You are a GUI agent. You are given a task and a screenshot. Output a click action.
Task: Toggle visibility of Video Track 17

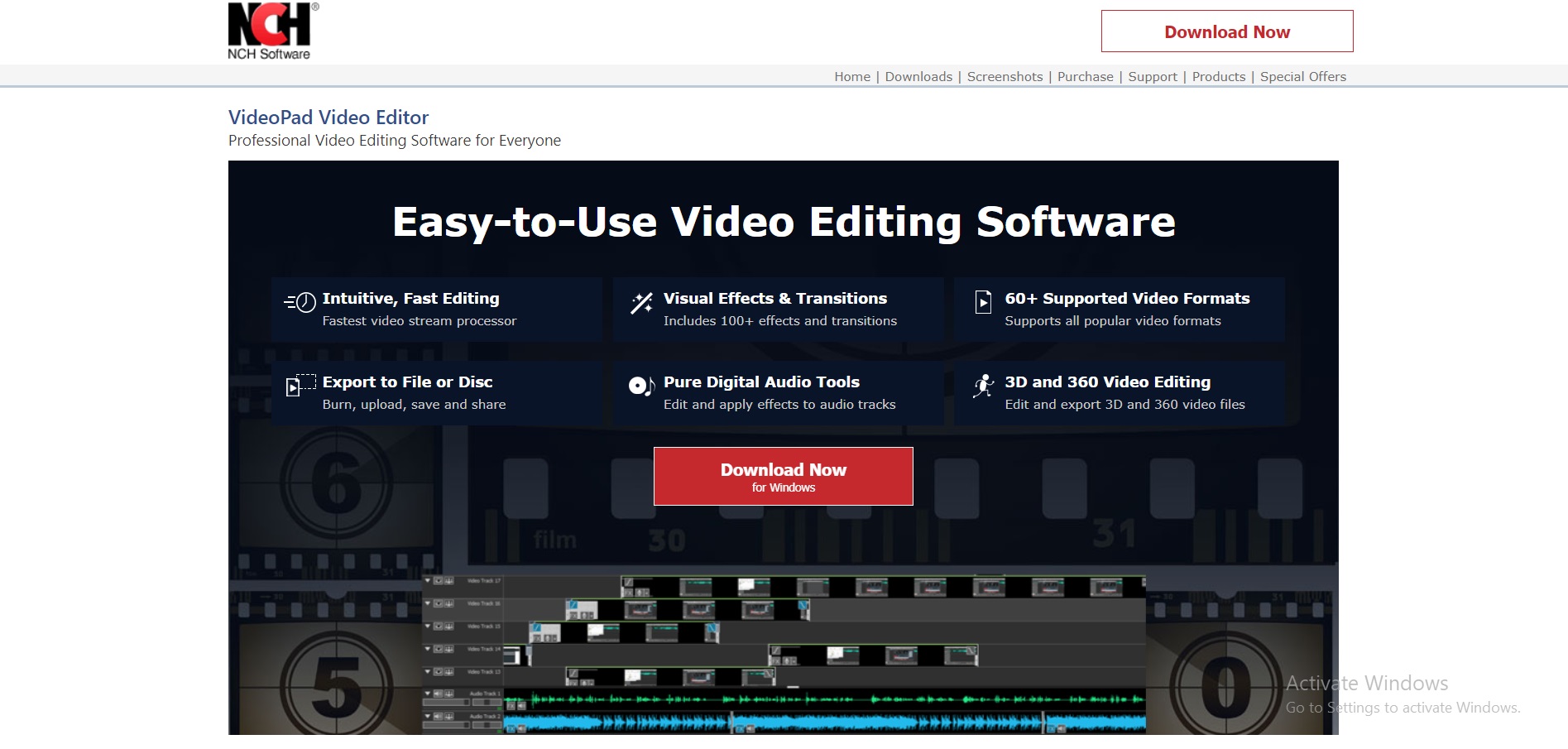[438, 580]
